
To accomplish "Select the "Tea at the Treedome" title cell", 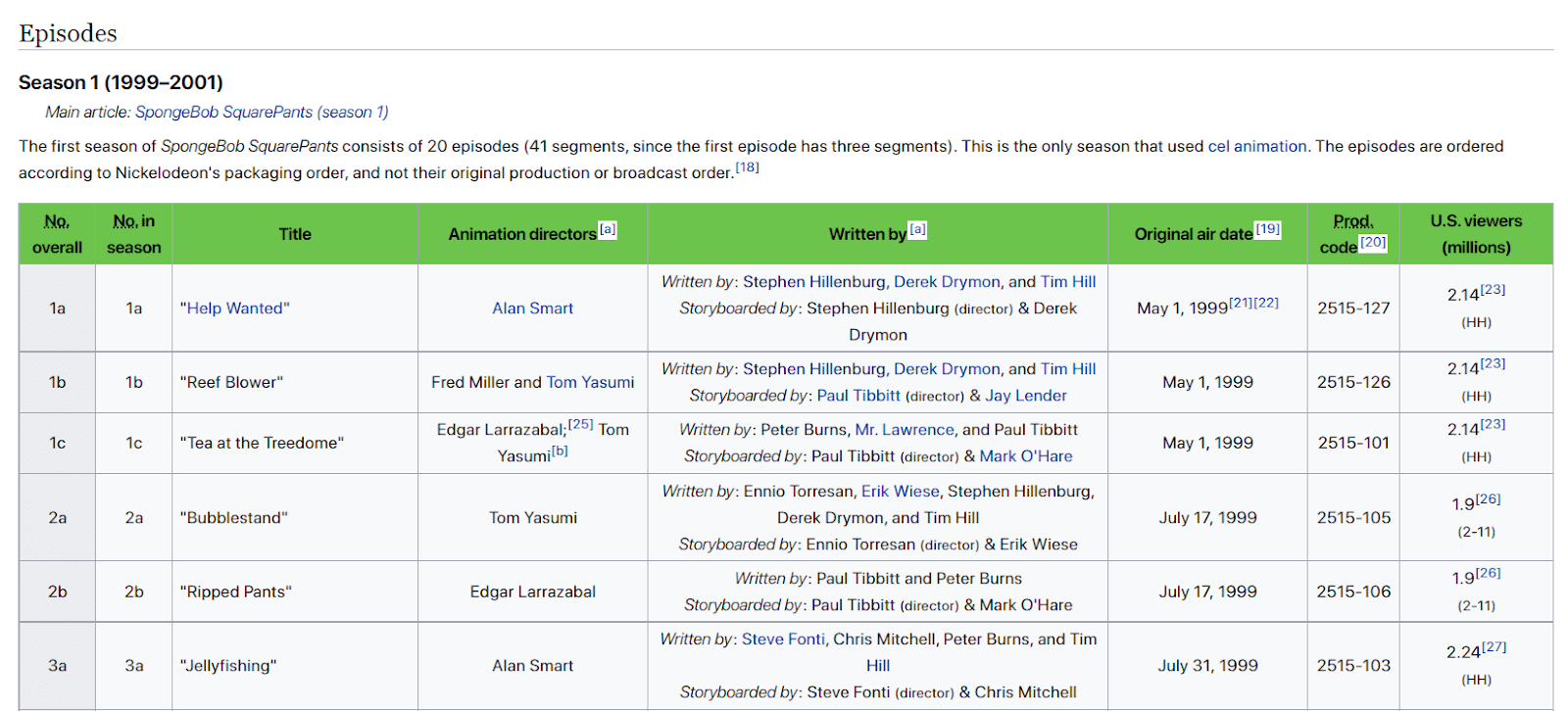I will tap(295, 443).
